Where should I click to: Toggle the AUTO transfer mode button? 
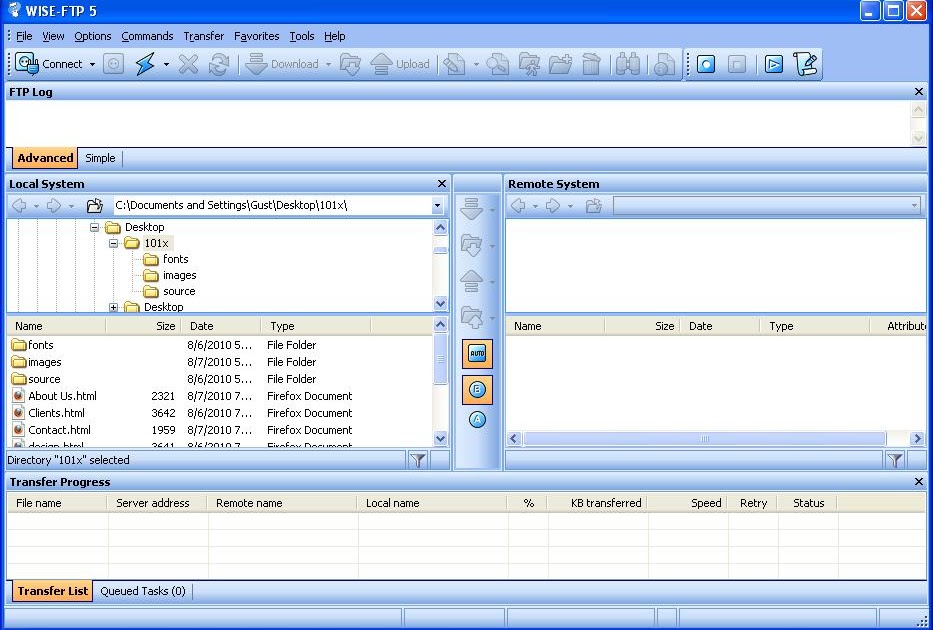coord(477,354)
